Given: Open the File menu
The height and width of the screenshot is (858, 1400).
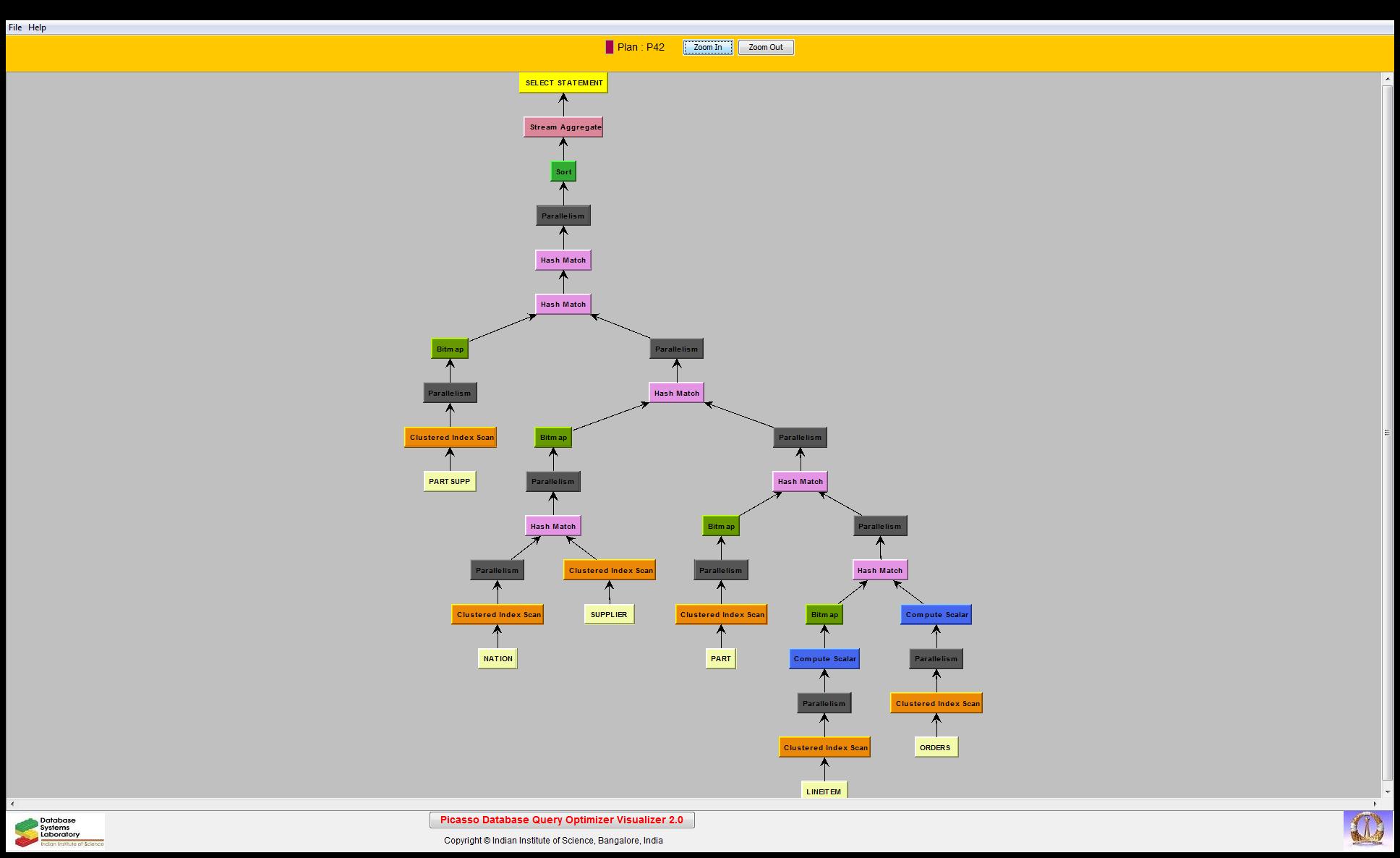Looking at the screenshot, I should [x=14, y=27].
